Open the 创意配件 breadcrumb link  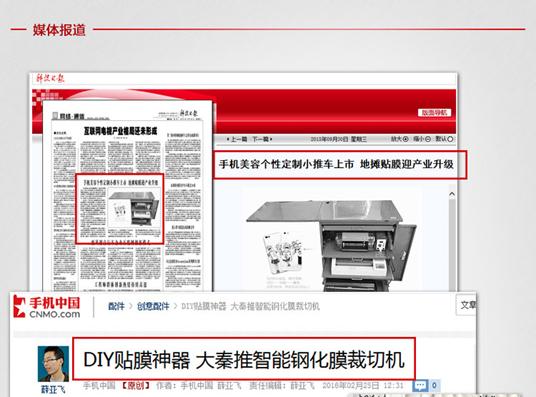153,306
